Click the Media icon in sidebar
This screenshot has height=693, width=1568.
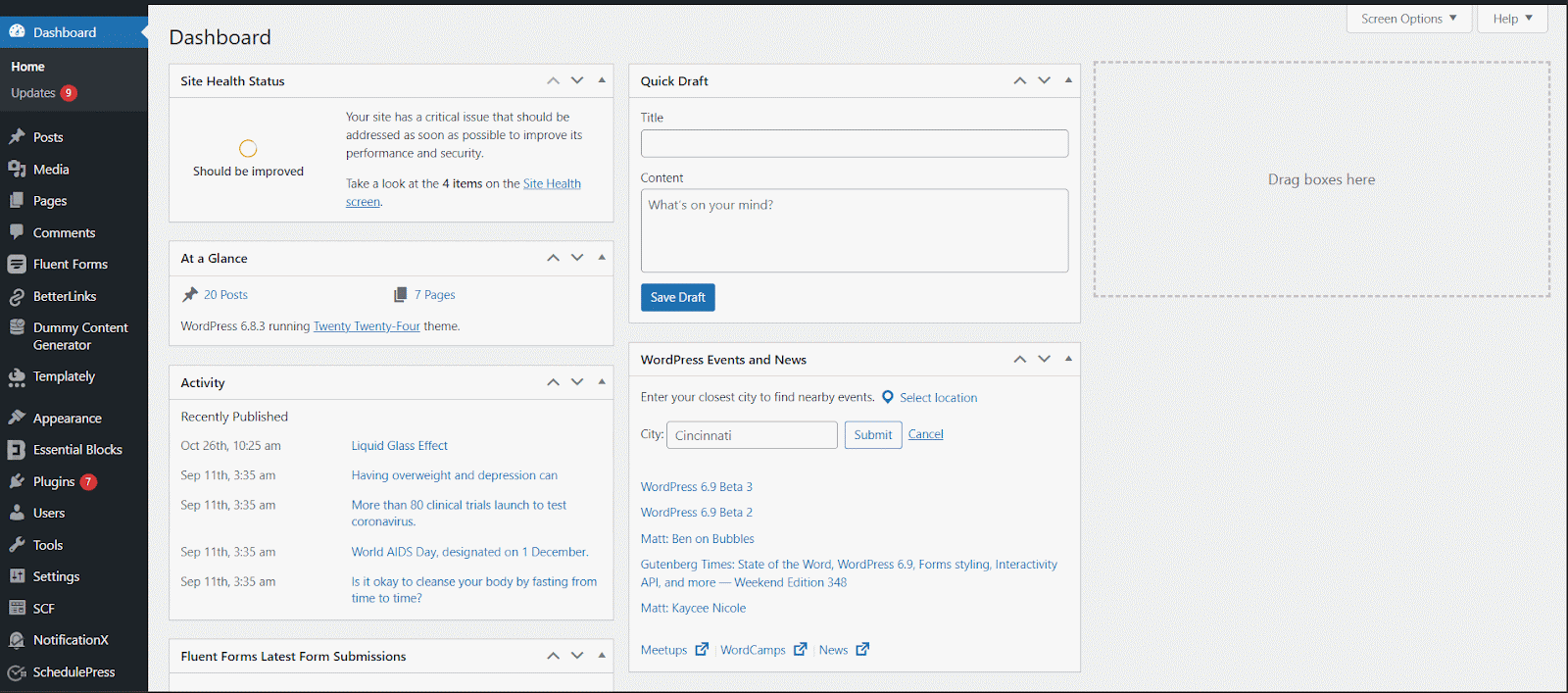pyautogui.click(x=17, y=170)
